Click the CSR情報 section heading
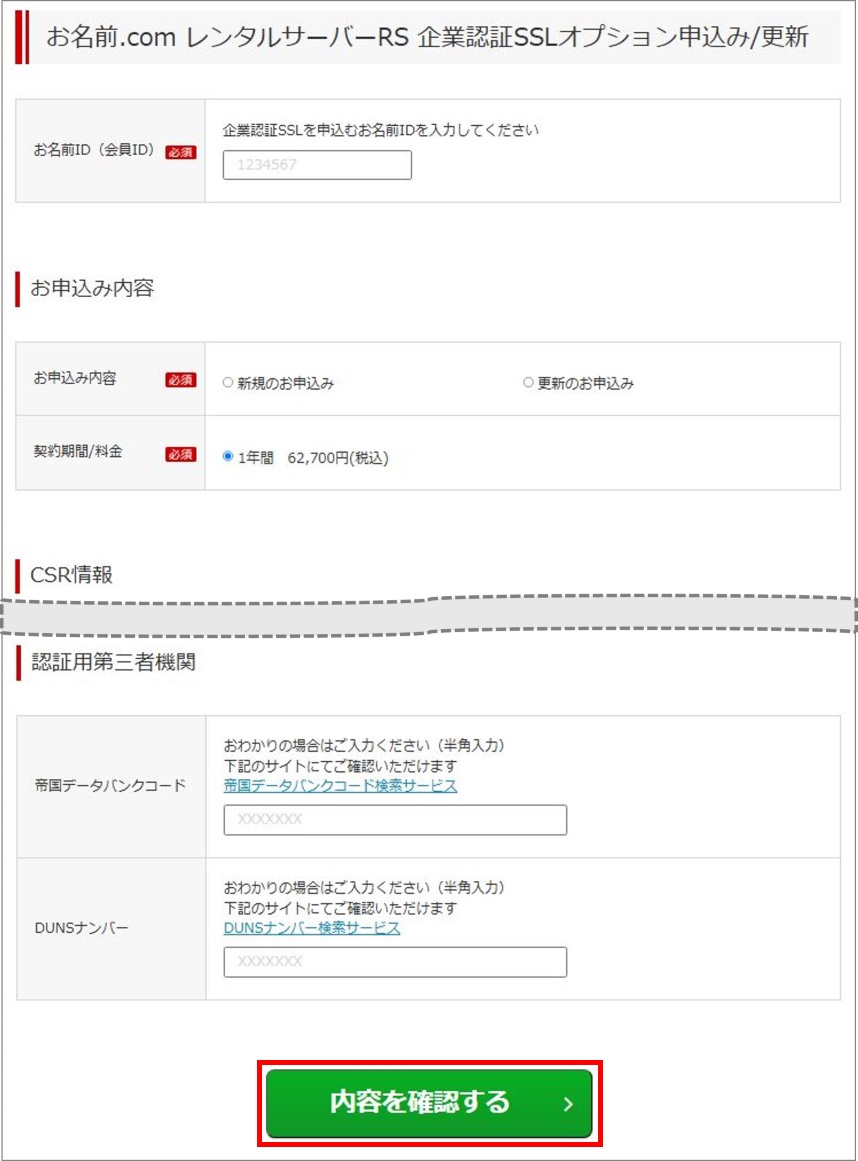 point(71,575)
